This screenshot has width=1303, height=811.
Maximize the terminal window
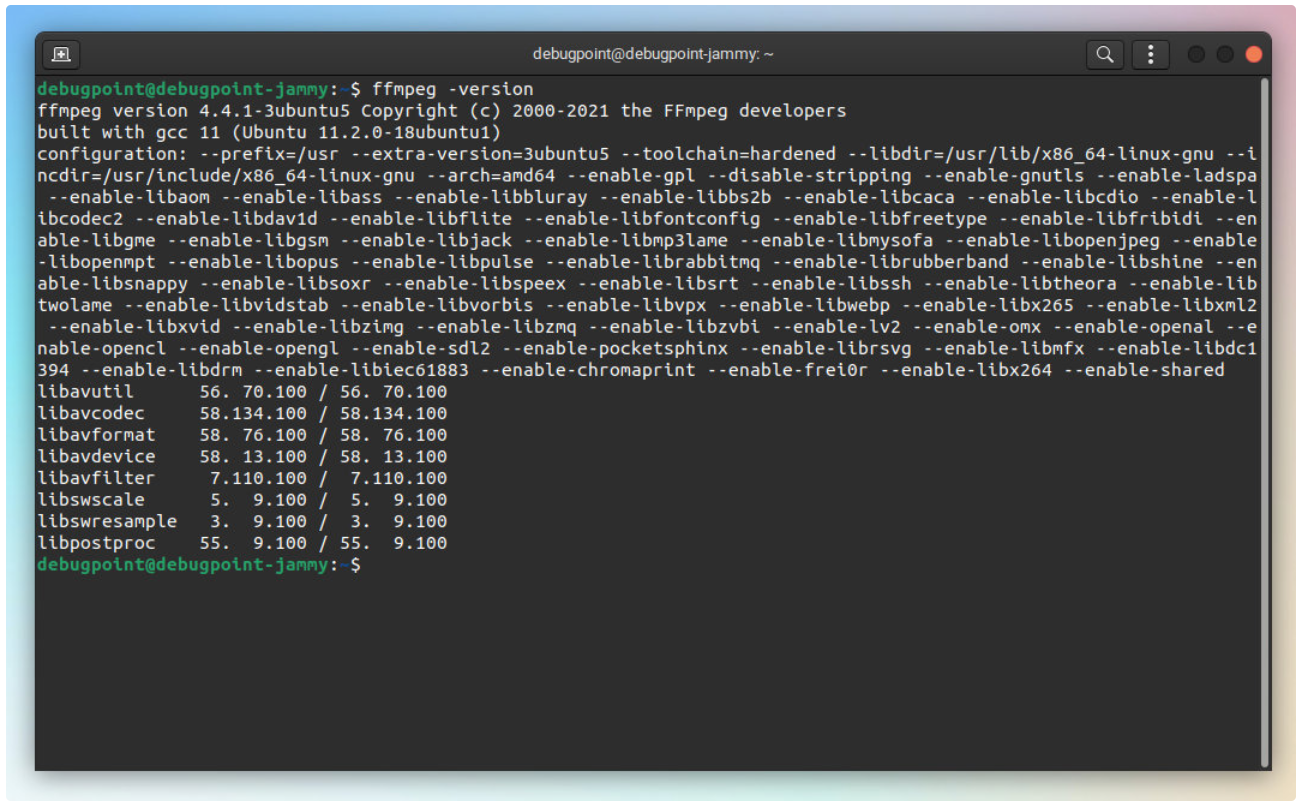click(1225, 54)
